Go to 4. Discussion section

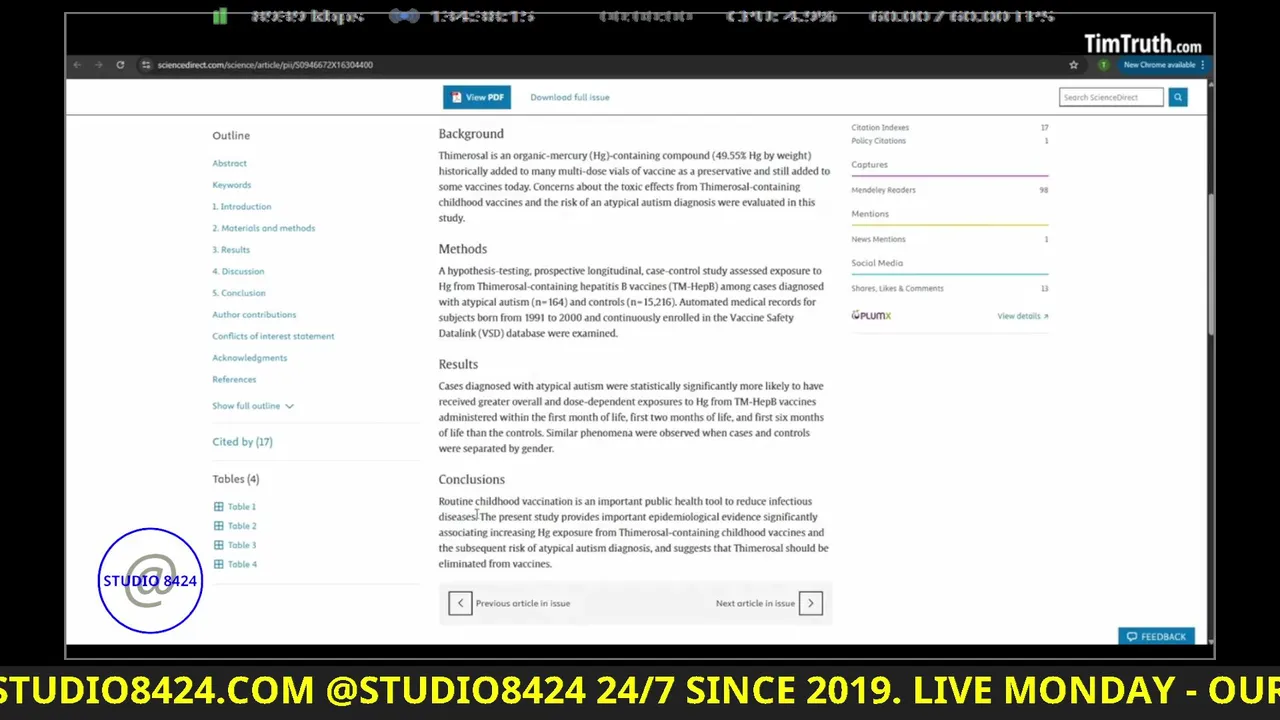coord(238,271)
